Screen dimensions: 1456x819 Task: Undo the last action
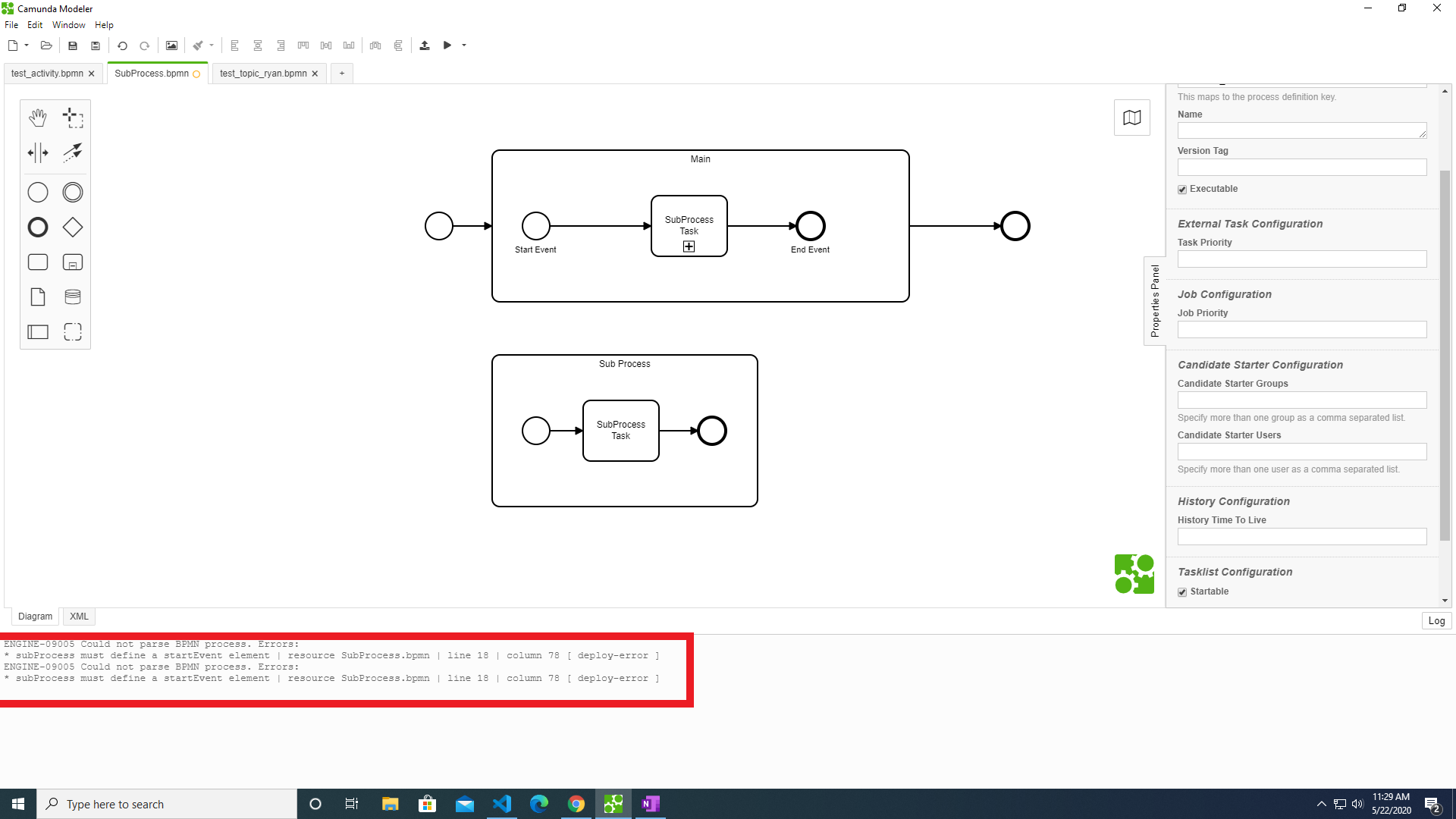(x=122, y=45)
